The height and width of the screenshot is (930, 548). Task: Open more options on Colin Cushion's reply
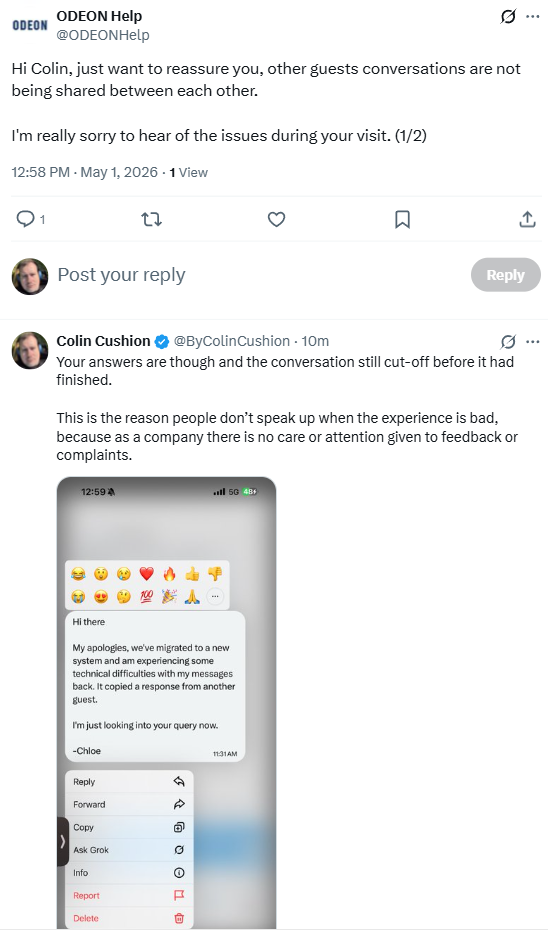click(533, 342)
